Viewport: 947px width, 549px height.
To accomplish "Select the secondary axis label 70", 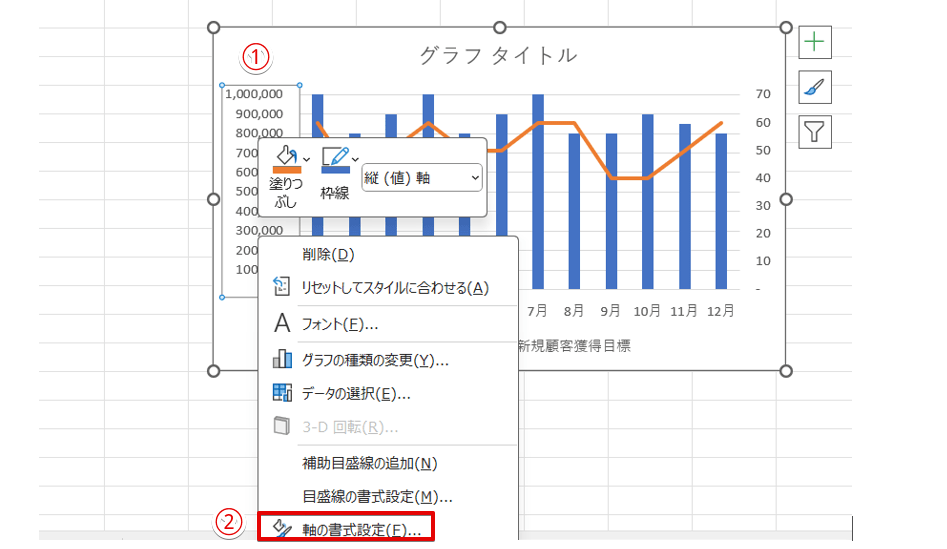I will (763, 94).
